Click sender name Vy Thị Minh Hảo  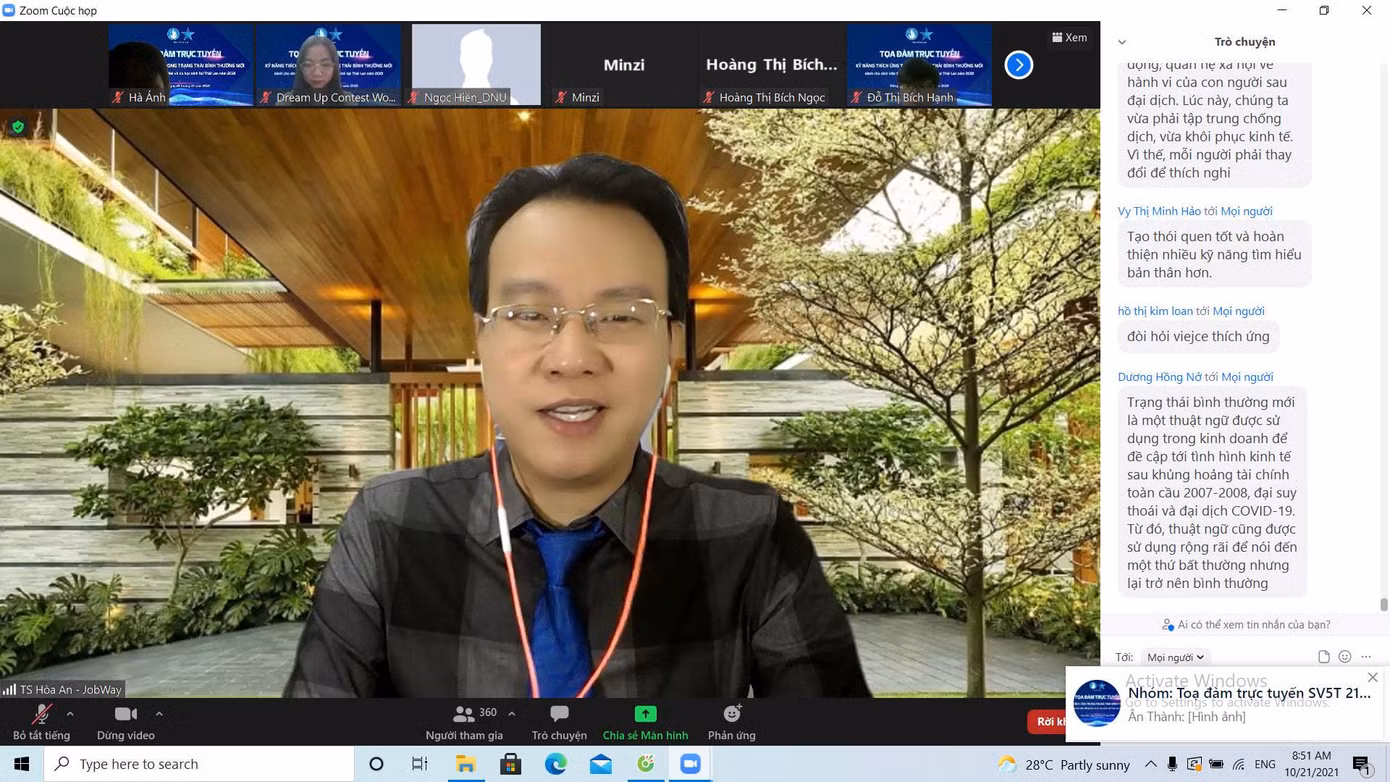coord(1159,211)
